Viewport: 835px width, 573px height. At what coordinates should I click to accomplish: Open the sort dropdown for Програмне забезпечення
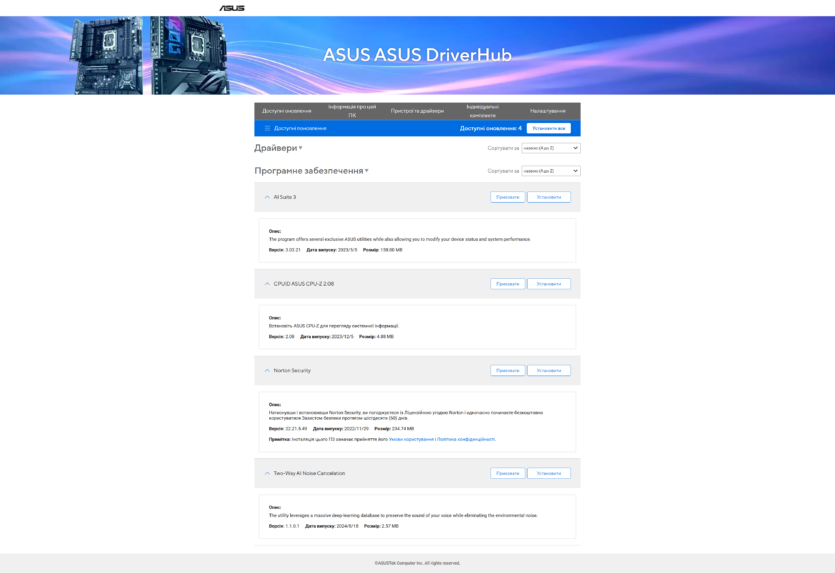[x=551, y=171]
